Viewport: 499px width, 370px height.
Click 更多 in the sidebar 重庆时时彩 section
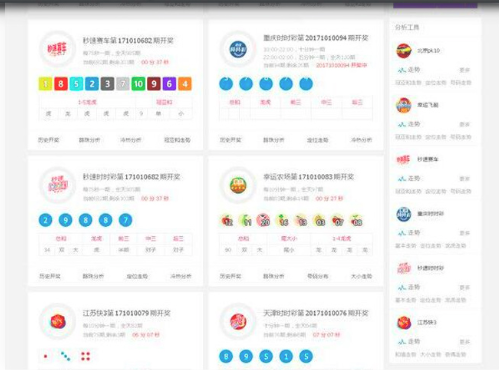pos(464,233)
